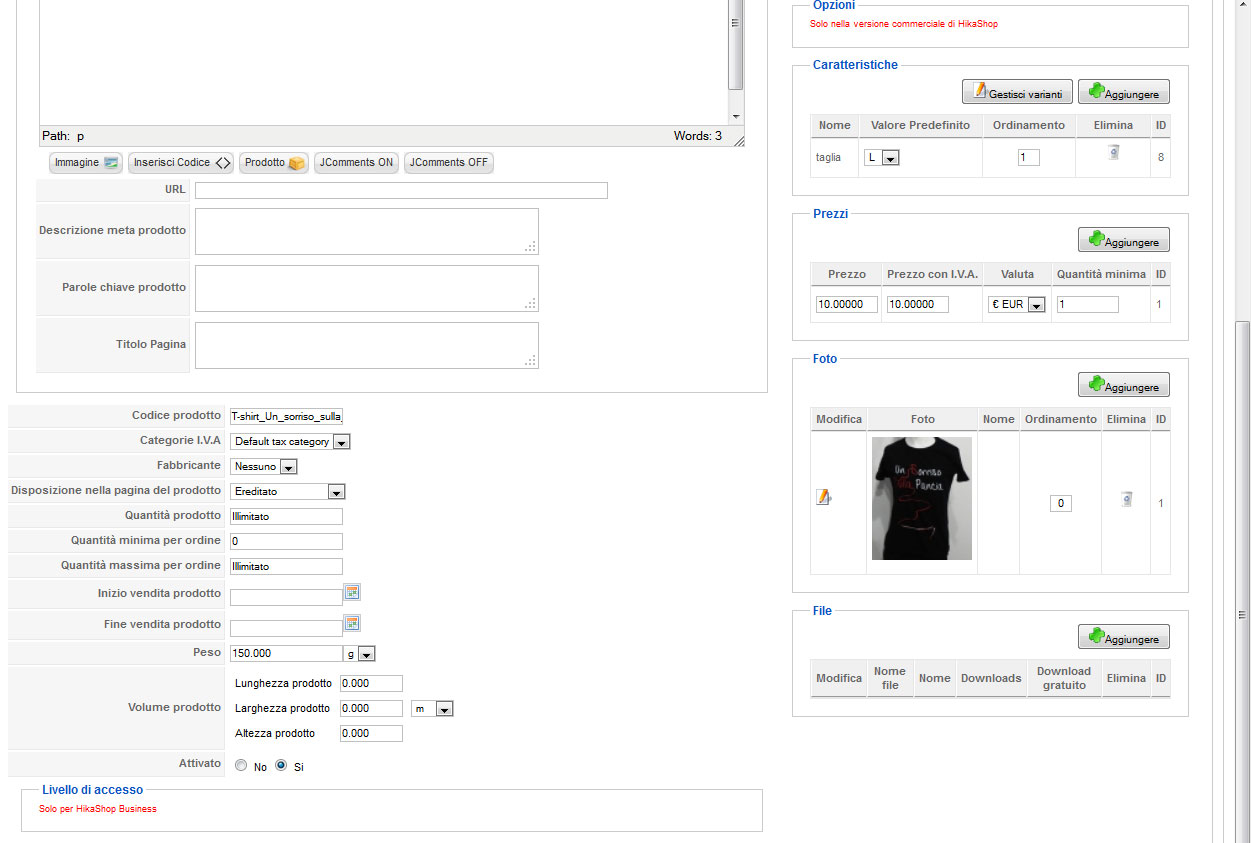This screenshot has height=843, width=1251.
Task: Click Parole chiave prodotto text area
Action: coord(367,288)
